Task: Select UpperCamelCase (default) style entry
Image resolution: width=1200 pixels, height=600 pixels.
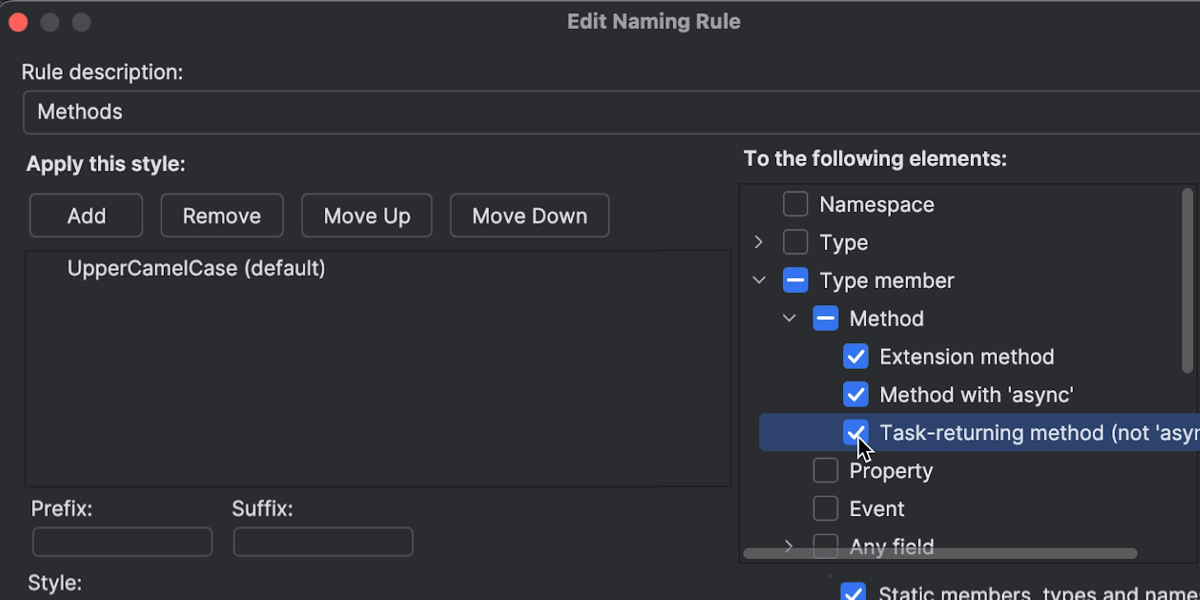Action: click(x=196, y=269)
